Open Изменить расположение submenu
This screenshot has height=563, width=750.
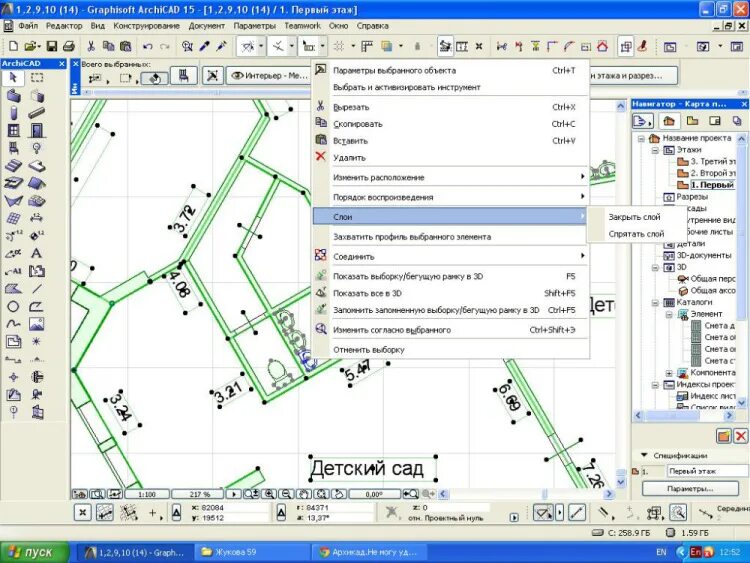click(x=450, y=177)
